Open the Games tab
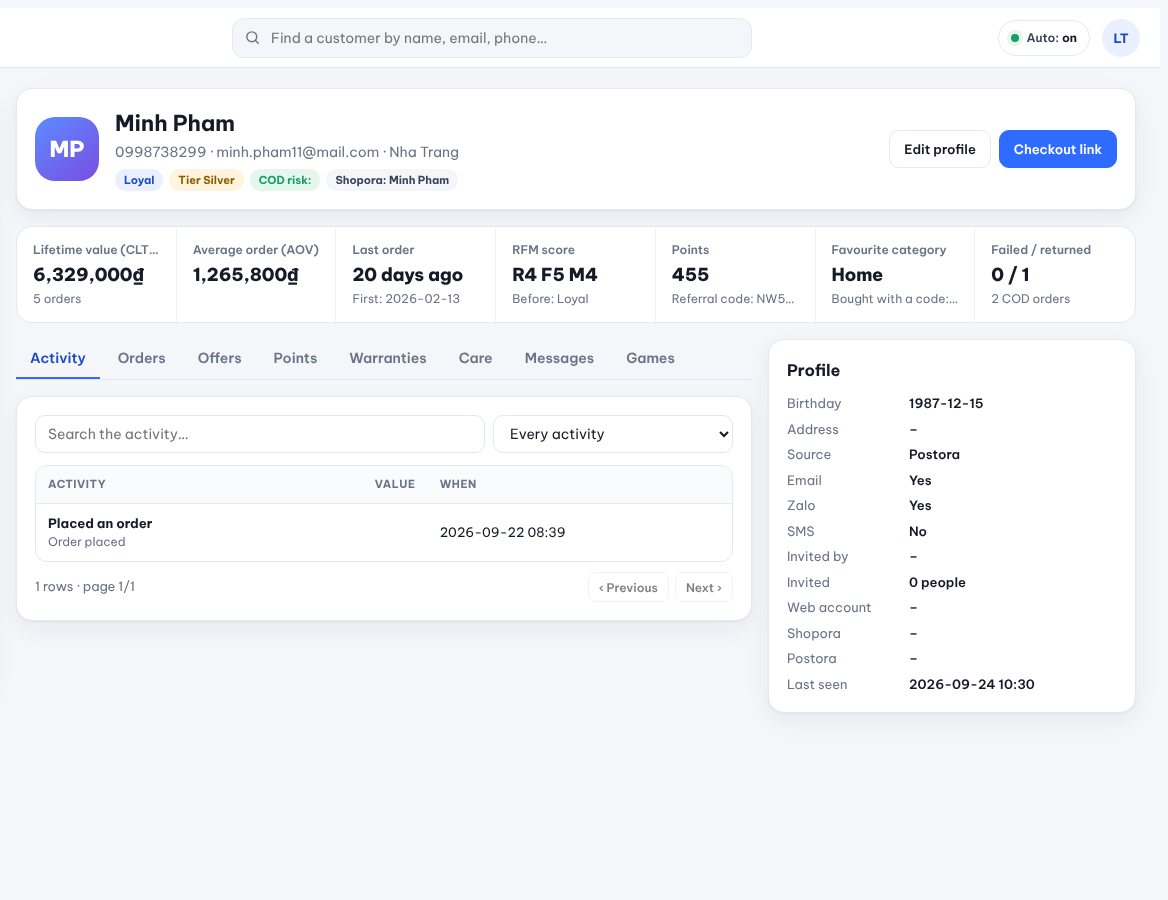 (x=650, y=358)
